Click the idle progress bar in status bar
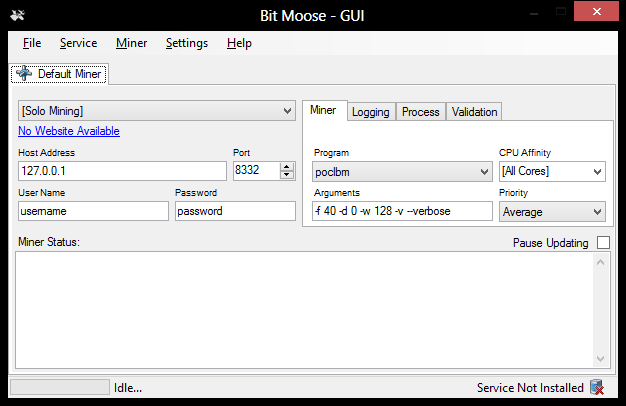Screen dimensions: 626x406 tap(60, 387)
